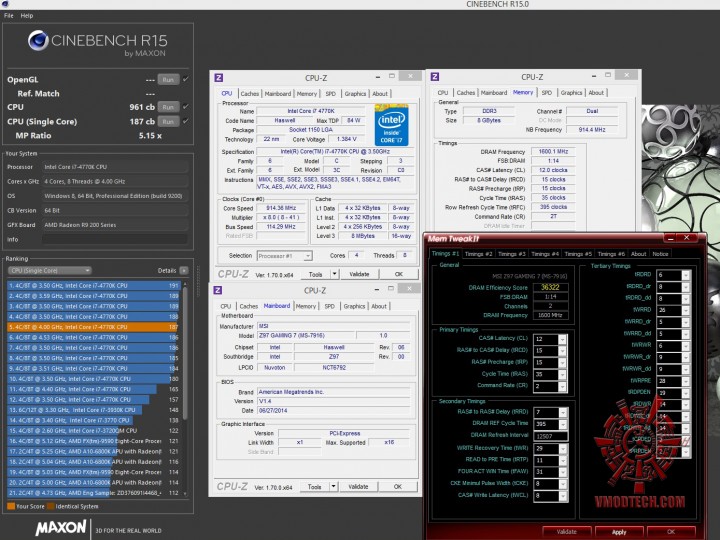Click BIOS date value 06/27/2014

333,411
